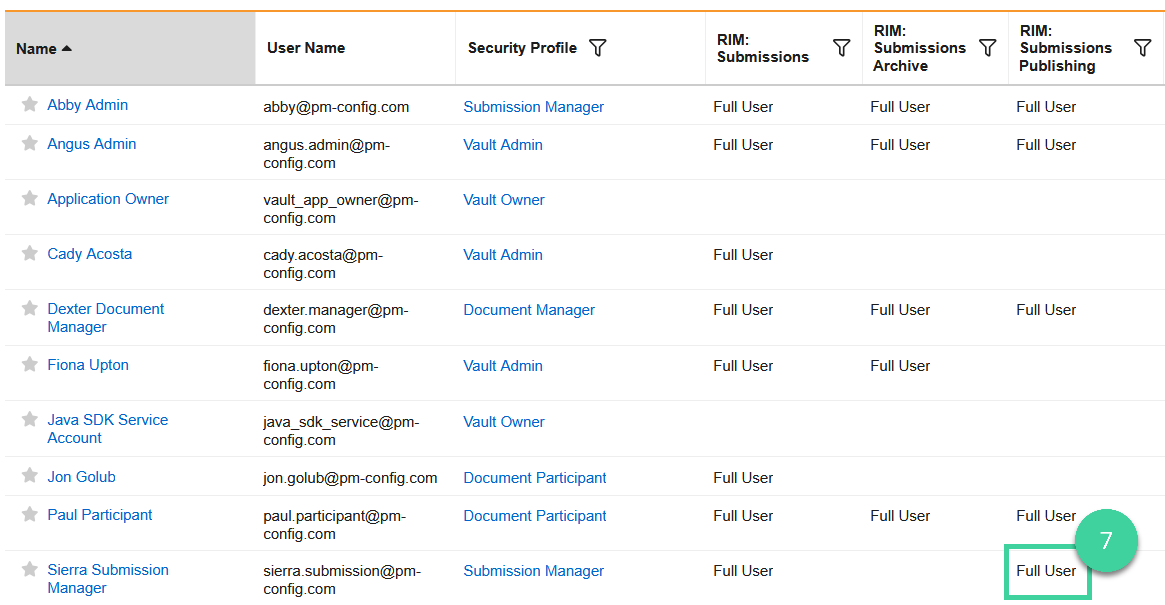Viewport: 1165px width, 605px height.
Task: Select paul.participant@pm-config.com cell
Action: [334, 525]
